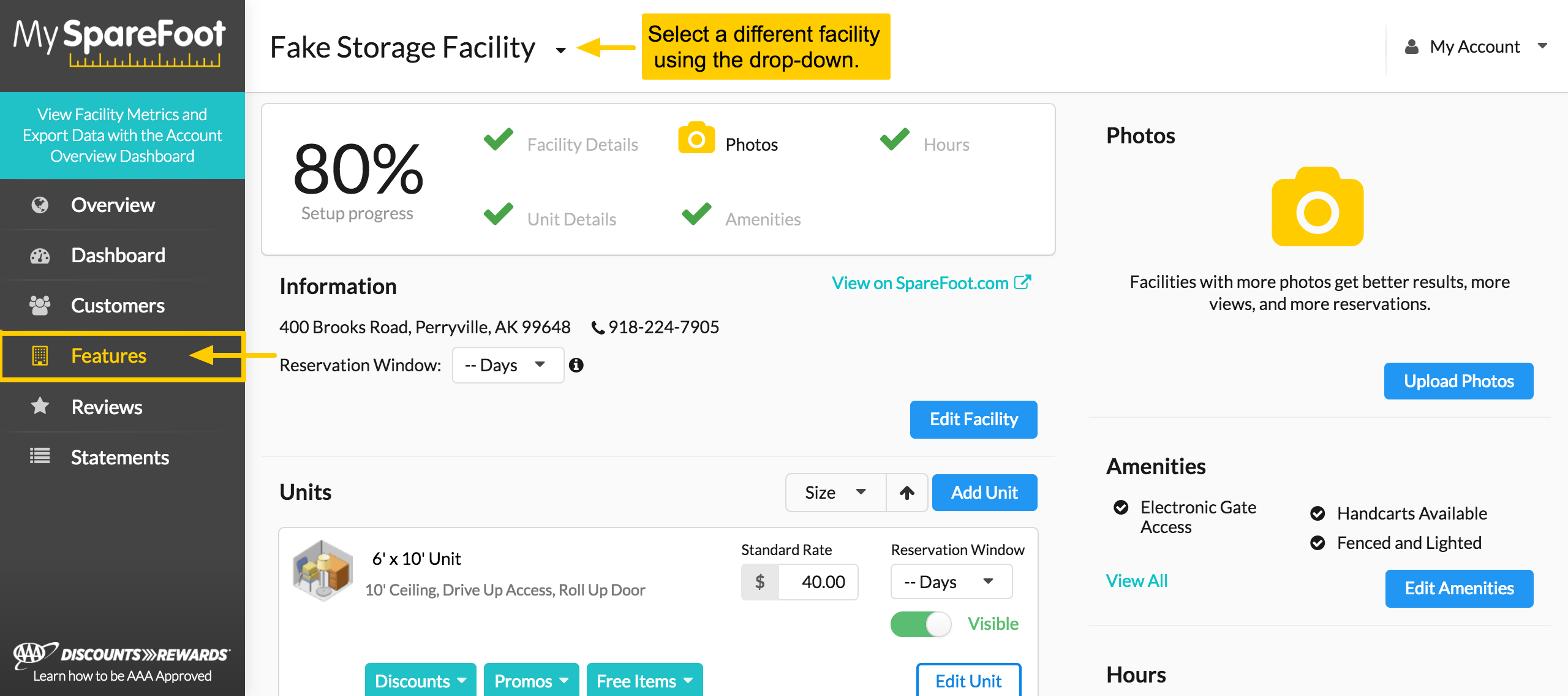Click the small camera icon in setup progress
This screenshot has height=696, width=1568.
coord(696,138)
